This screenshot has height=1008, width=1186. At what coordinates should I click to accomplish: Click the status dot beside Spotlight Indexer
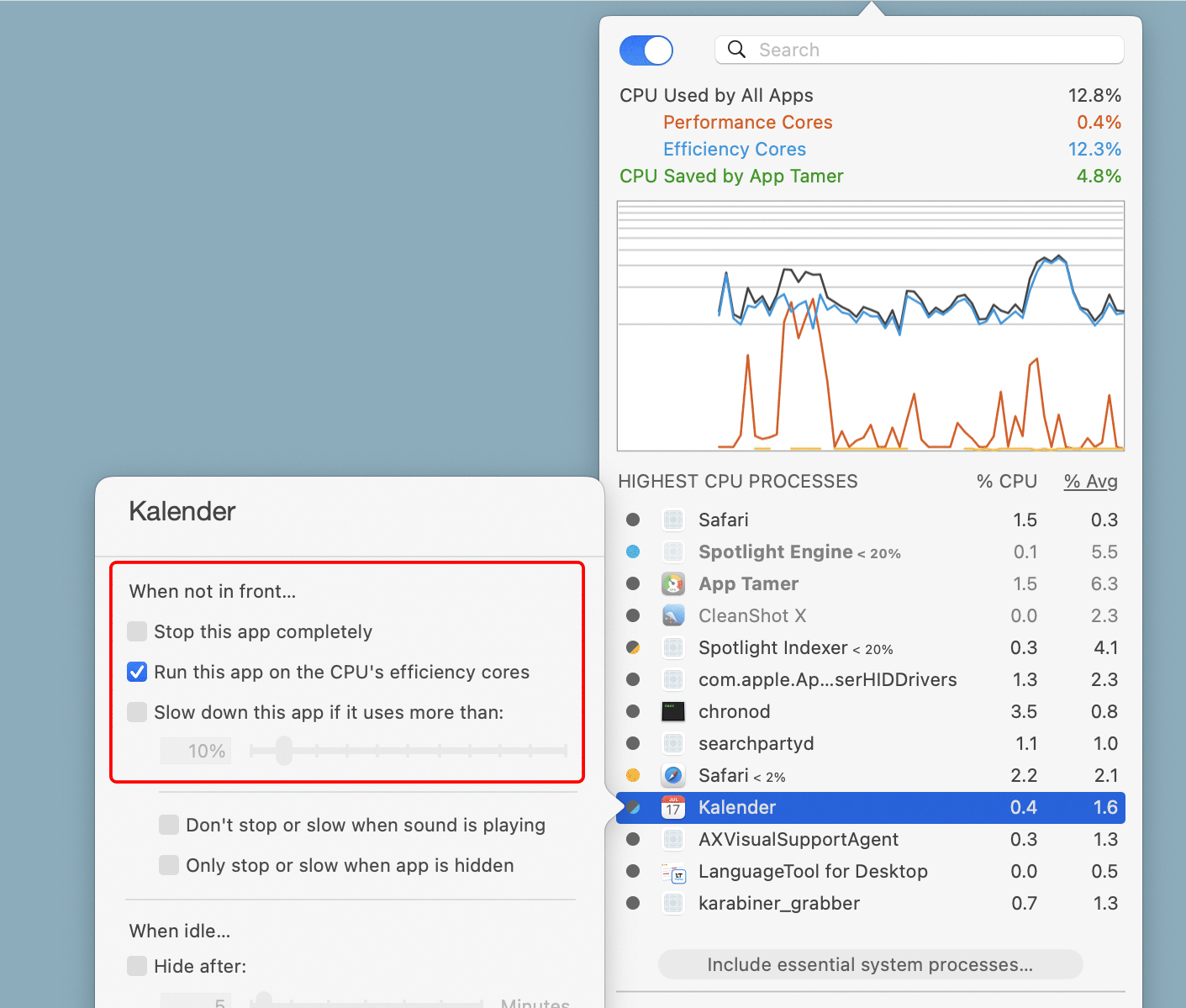(633, 647)
